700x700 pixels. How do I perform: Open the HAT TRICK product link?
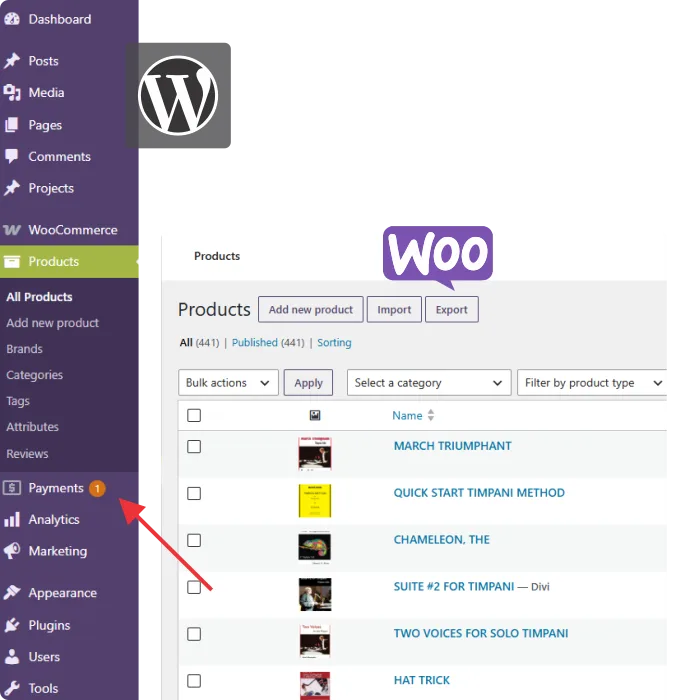422,680
